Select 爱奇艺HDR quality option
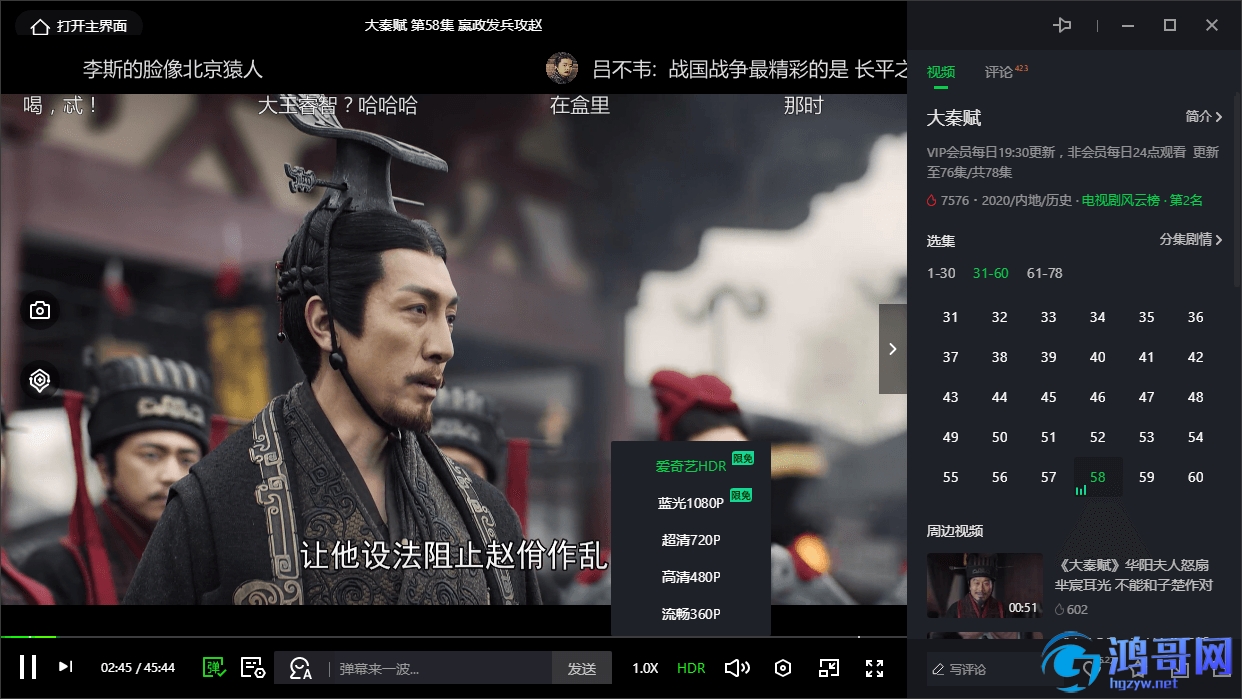Screen dimensions: 1242x699 [691, 466]
